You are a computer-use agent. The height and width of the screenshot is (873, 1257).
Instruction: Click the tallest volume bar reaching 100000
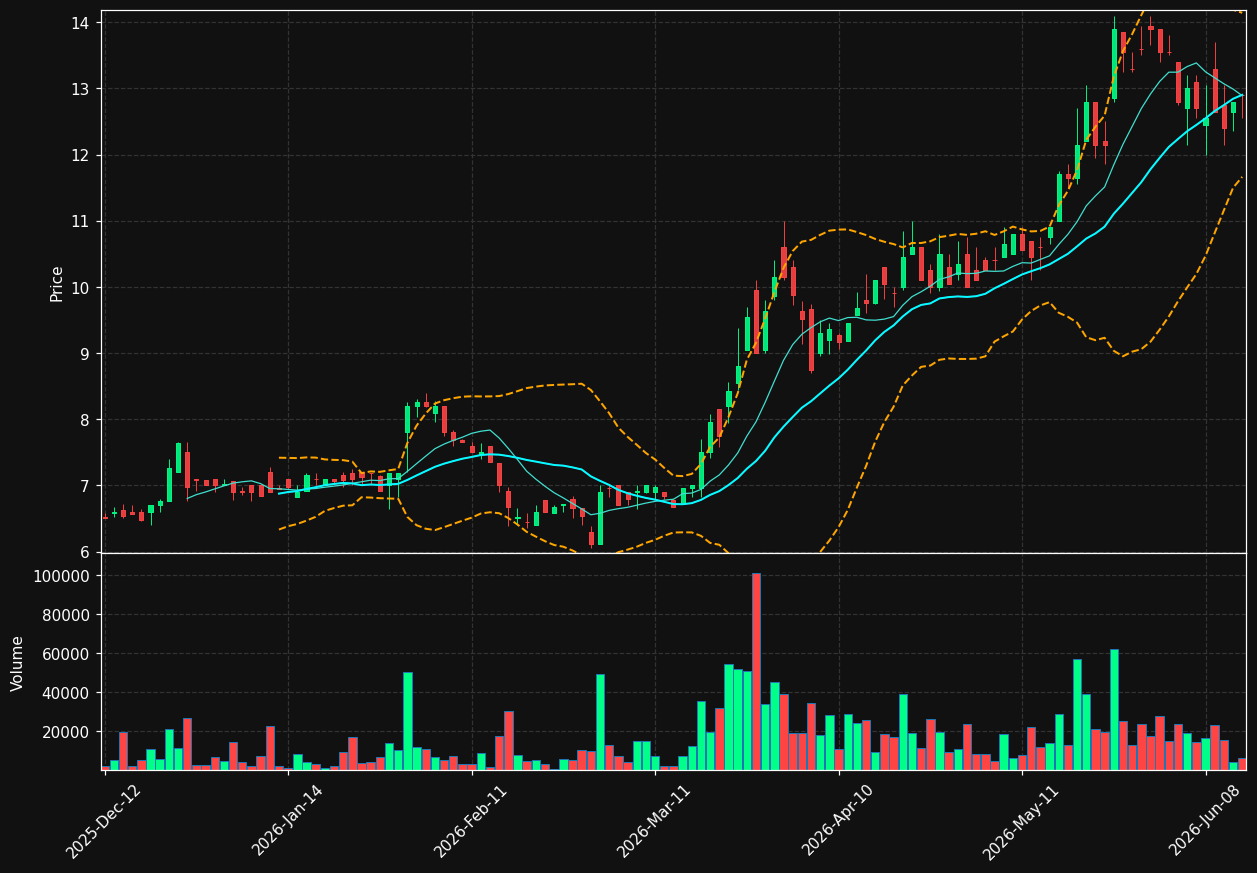[756, 671]
